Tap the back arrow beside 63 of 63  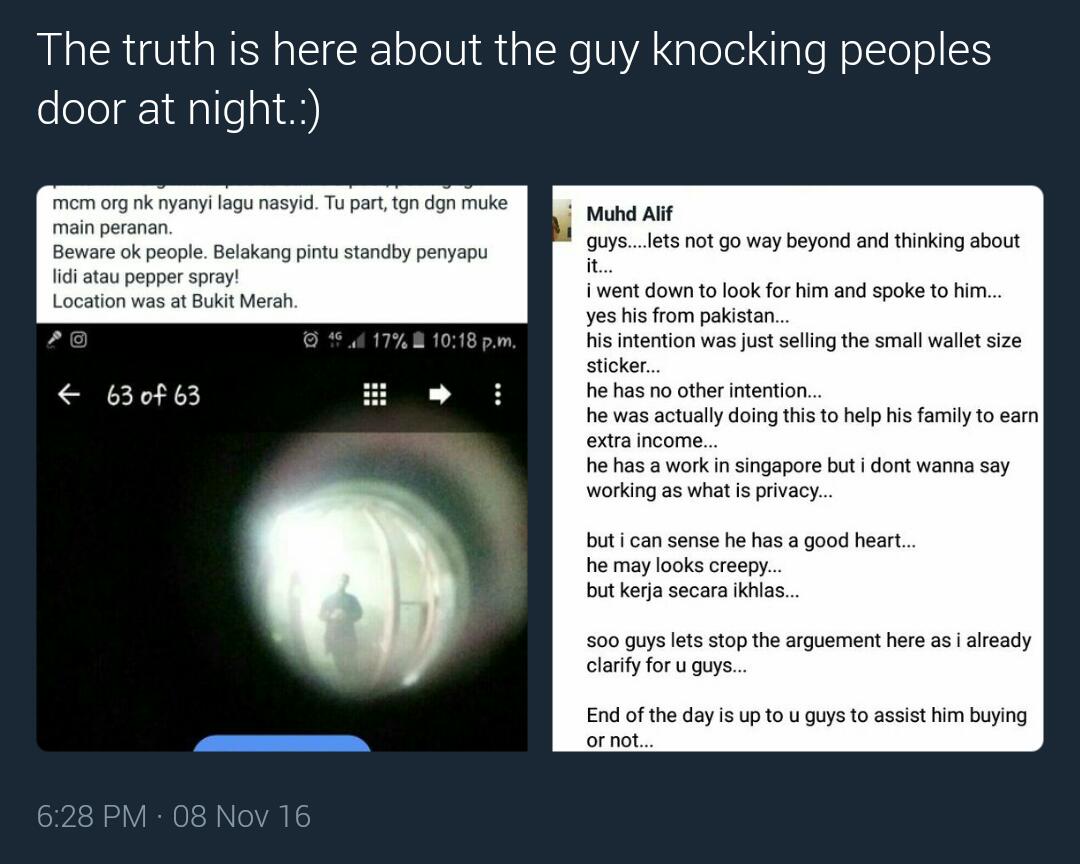coord(68,395)
